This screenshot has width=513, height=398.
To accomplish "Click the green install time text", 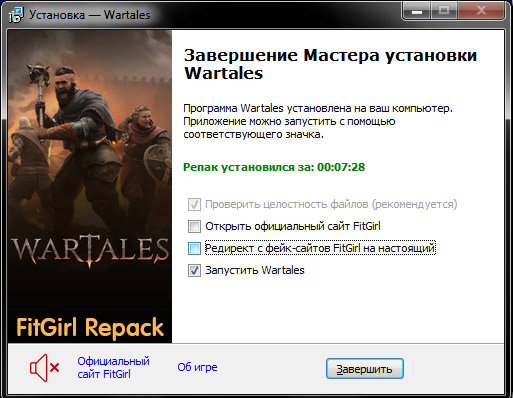I will (274, 167).
